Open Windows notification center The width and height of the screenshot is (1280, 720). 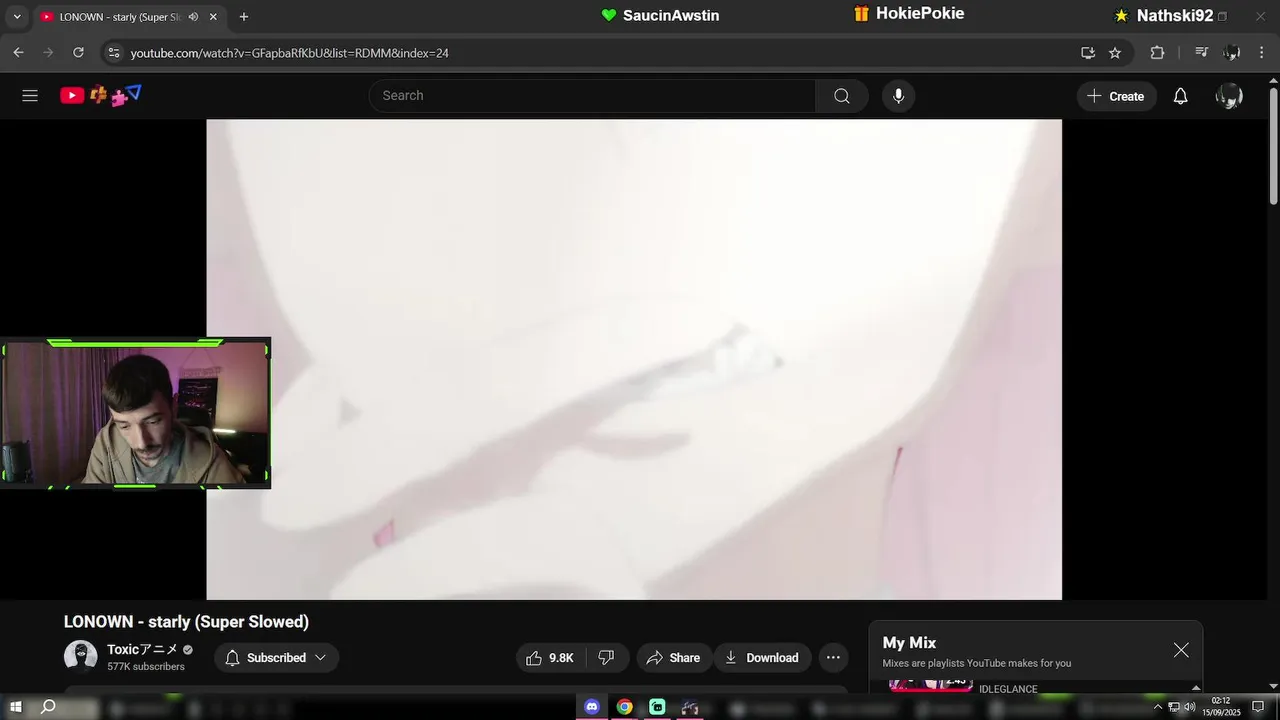(1258, 707)
